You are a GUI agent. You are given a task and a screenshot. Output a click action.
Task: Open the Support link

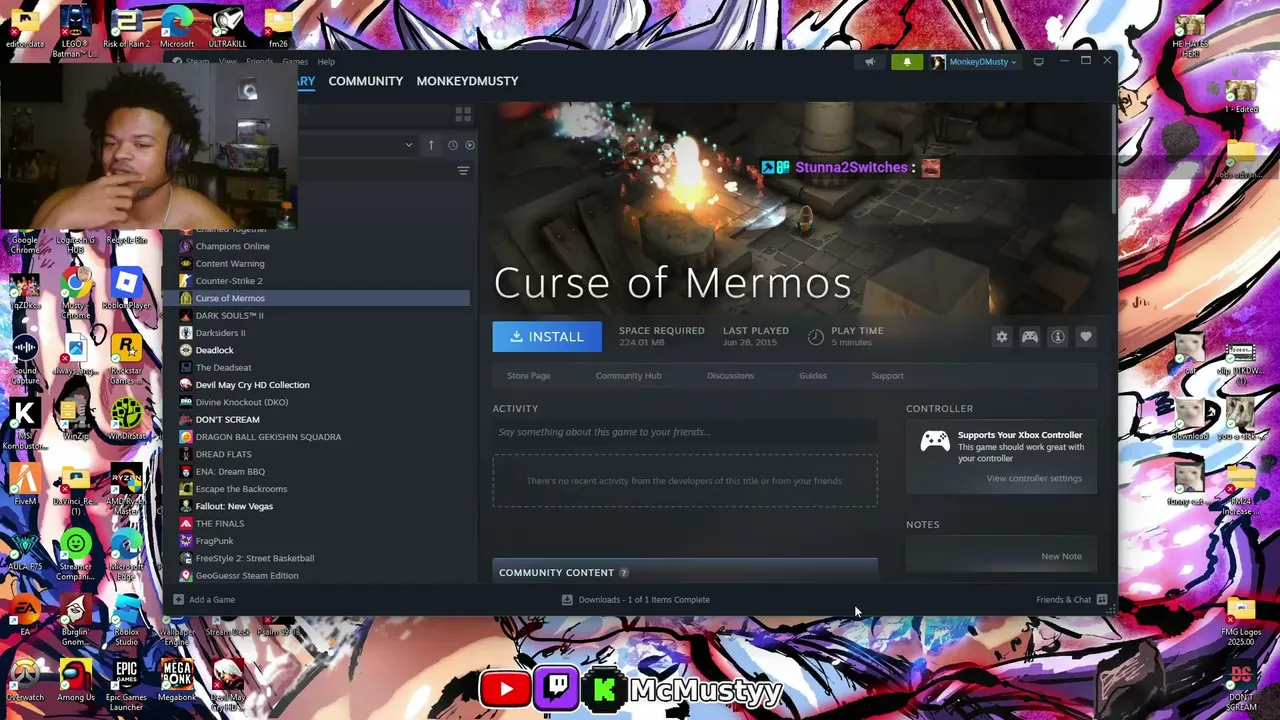[887, 376]
